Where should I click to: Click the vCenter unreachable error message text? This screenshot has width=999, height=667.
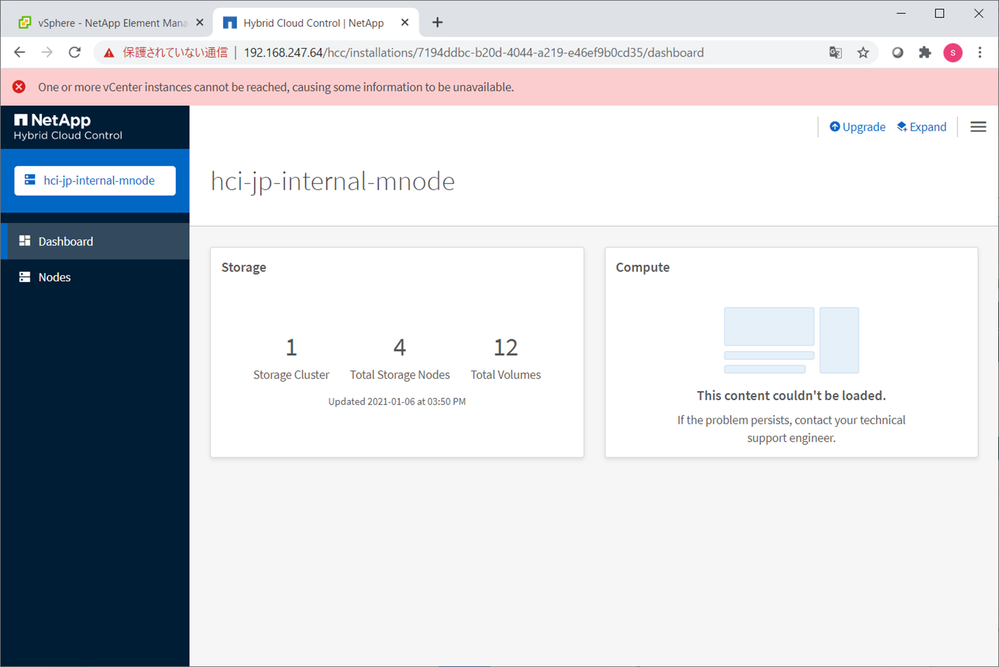(276, 87)
